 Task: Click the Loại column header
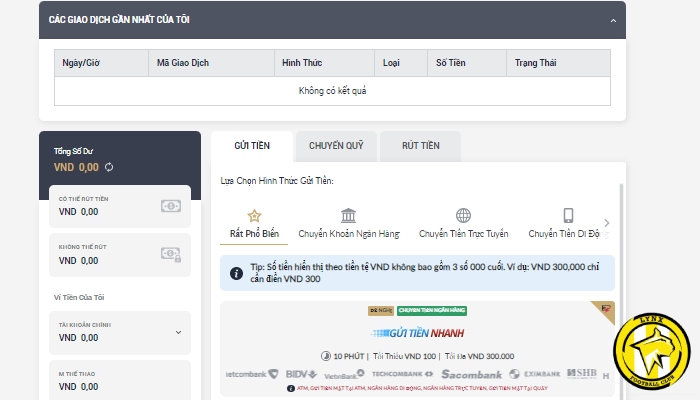(x=401, y=63)
